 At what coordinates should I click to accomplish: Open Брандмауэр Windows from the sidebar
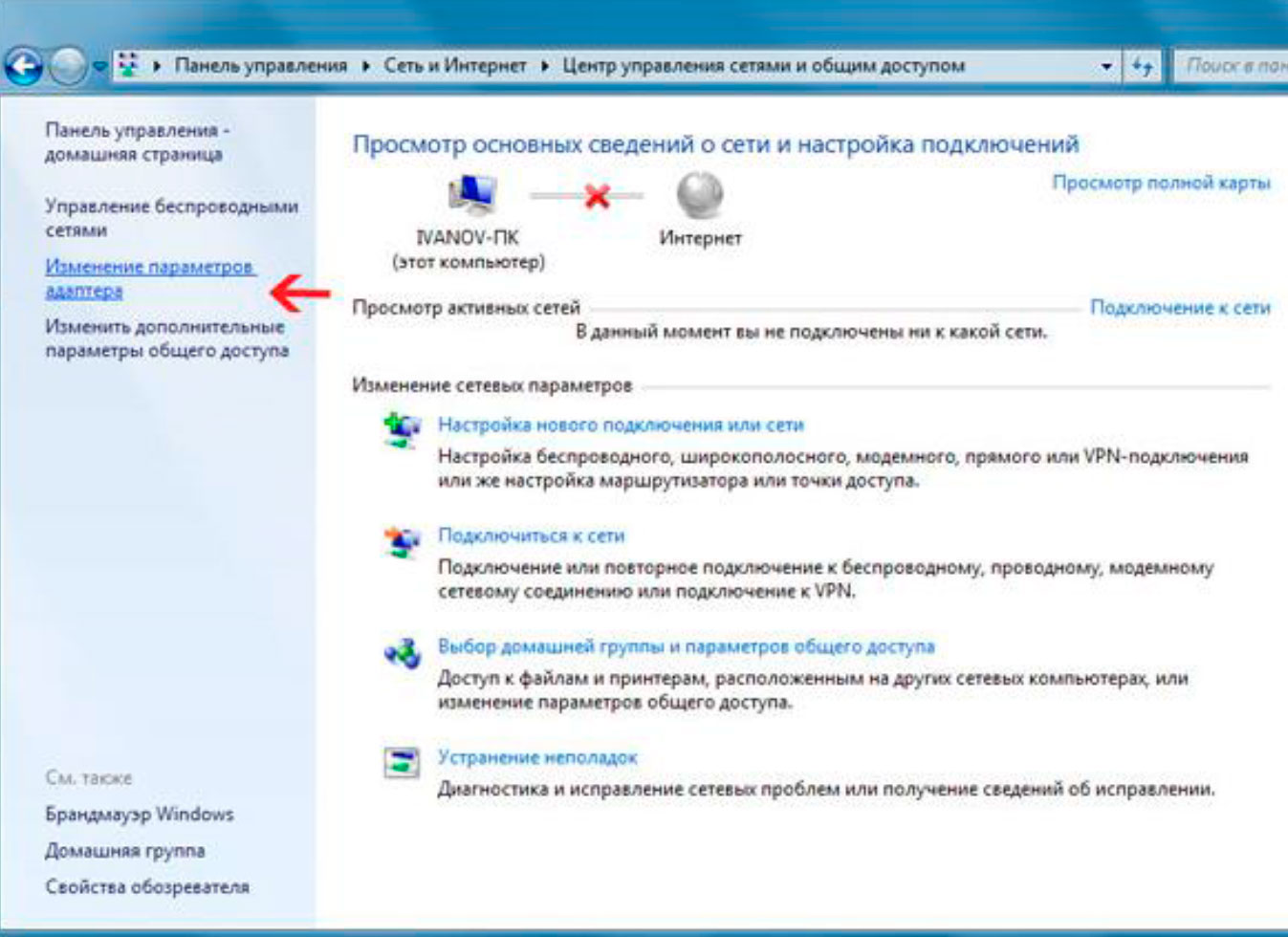point(140,815)
